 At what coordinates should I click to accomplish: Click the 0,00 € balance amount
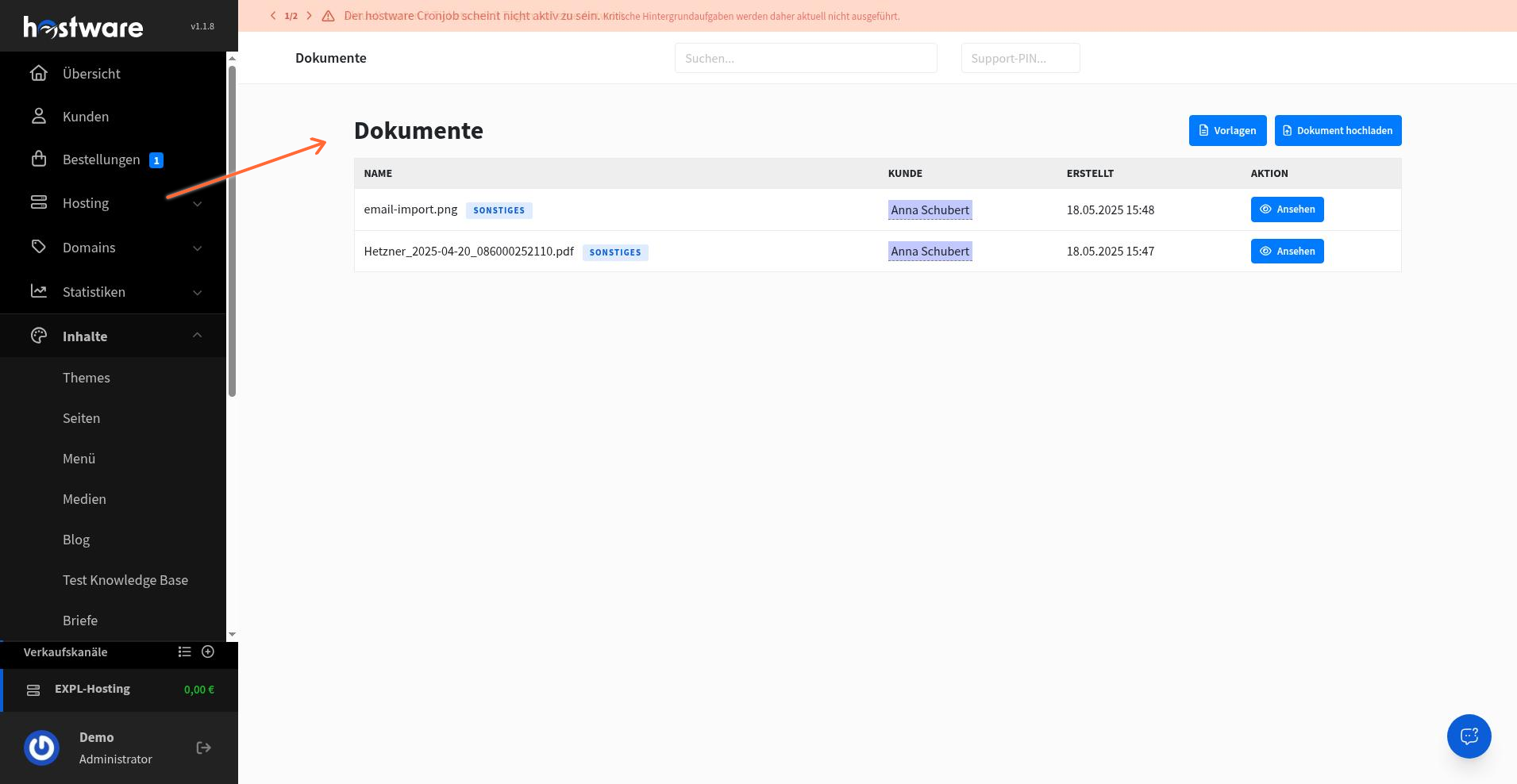pos(199,690)
